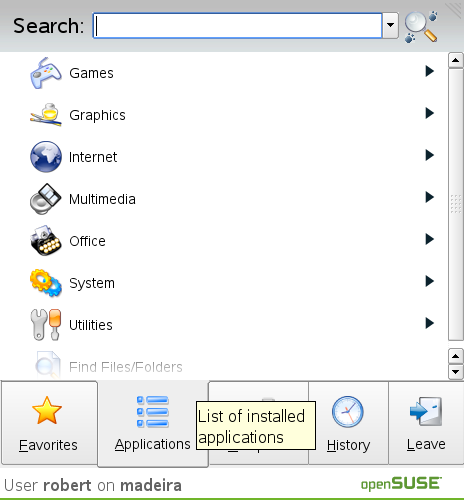Select the Internet globe icon
The height and width of the screenshot is (500, 464).
click(46, 157)
